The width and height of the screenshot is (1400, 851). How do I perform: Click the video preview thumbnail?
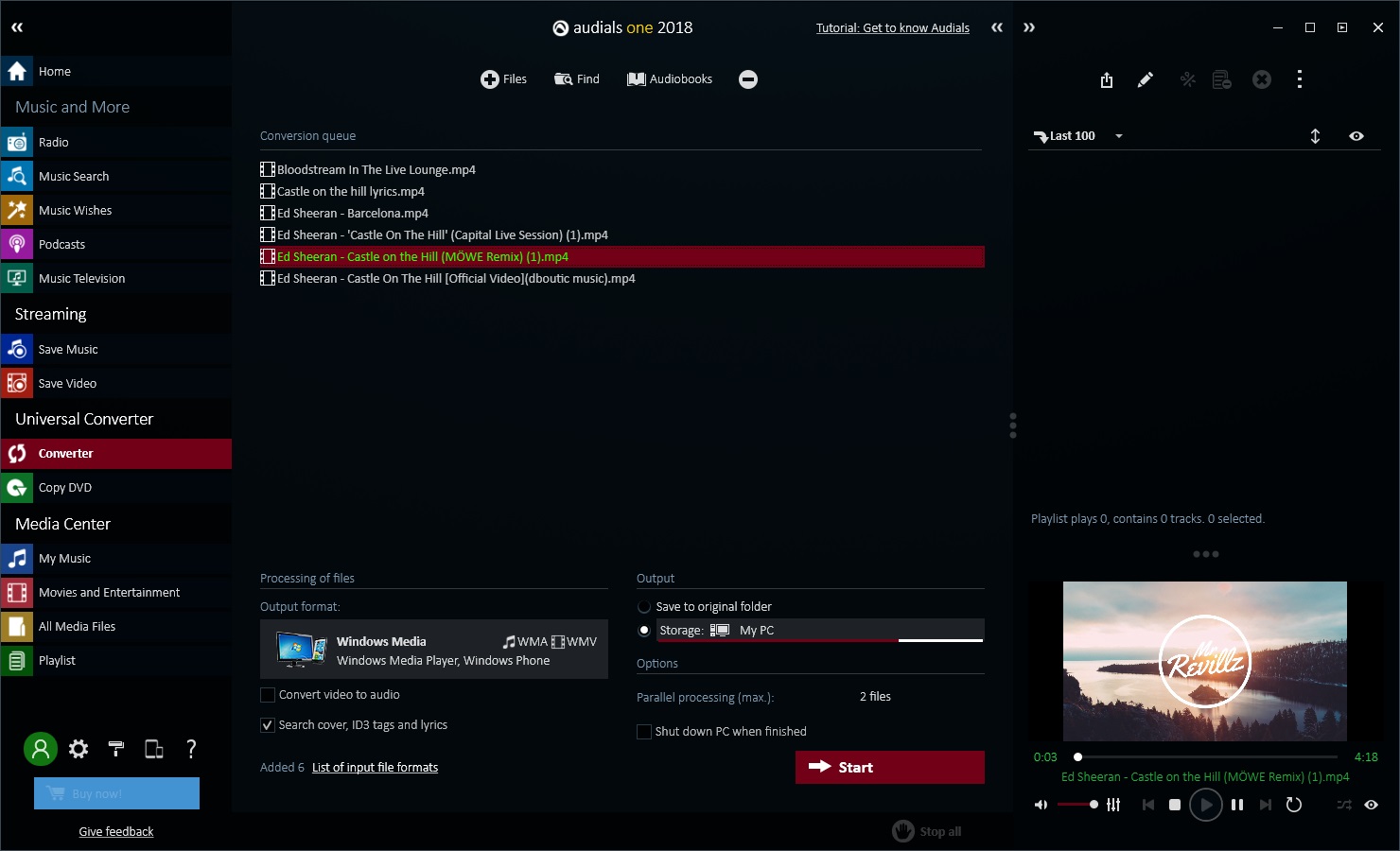pyautogui.click(x=1205, y=661)
